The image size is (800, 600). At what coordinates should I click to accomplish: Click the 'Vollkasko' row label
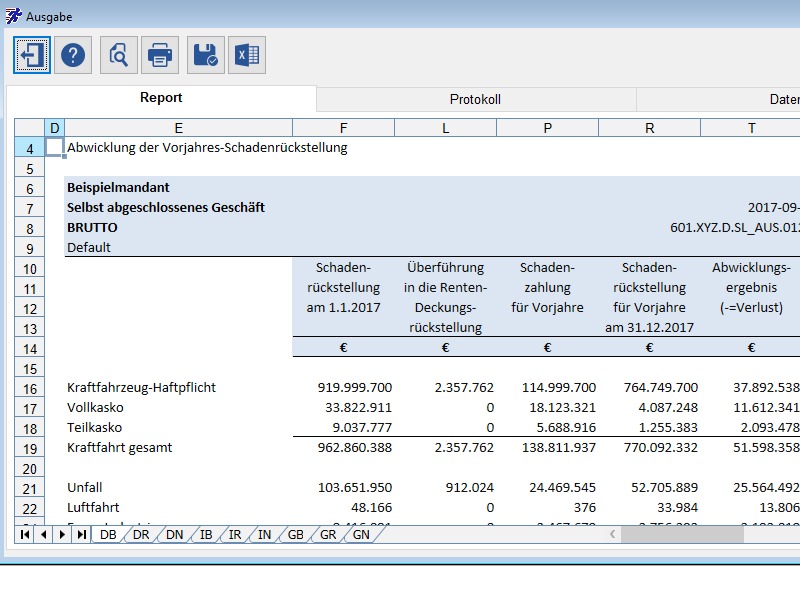tap(95, 408)
